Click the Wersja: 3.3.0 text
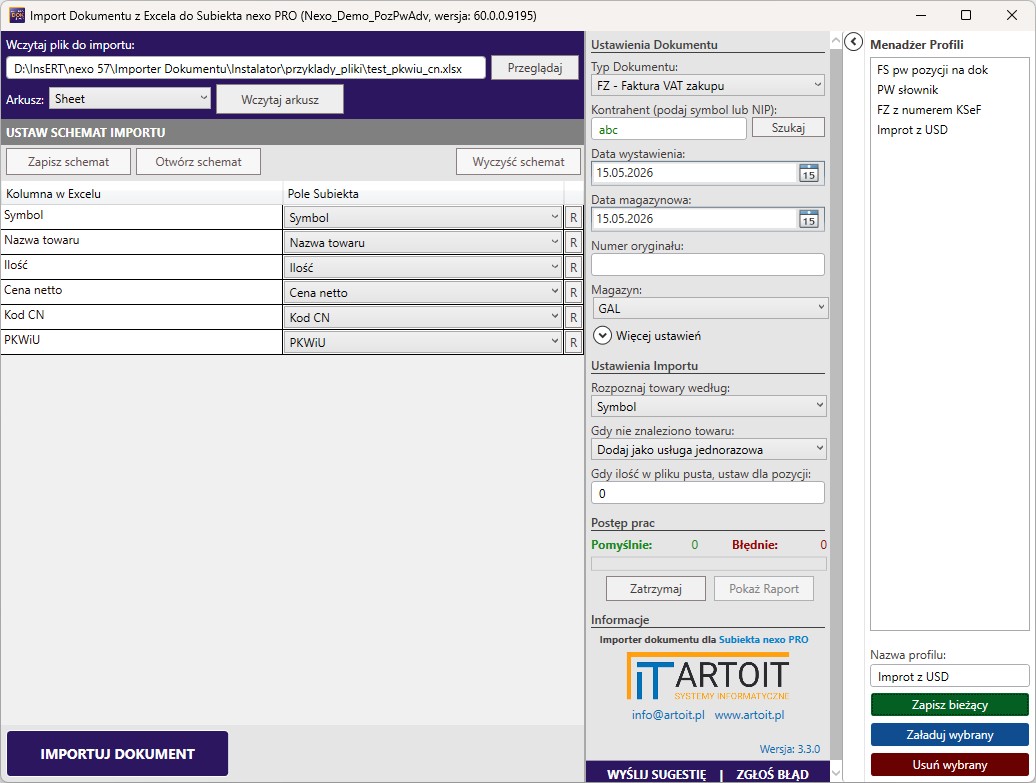Viewport: 1036px width, 783px height. 790,749
